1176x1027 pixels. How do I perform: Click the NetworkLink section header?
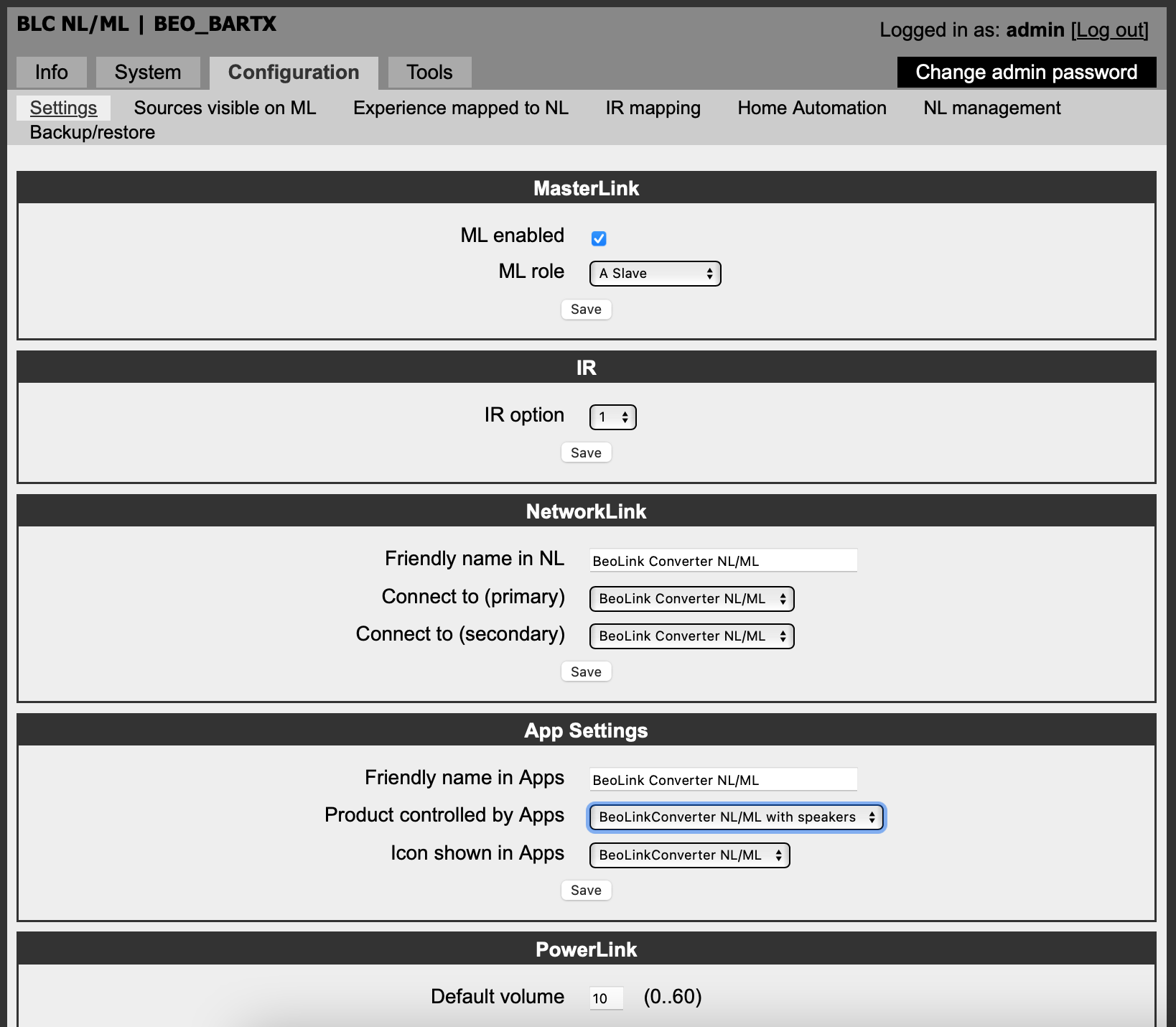[586, 511]
